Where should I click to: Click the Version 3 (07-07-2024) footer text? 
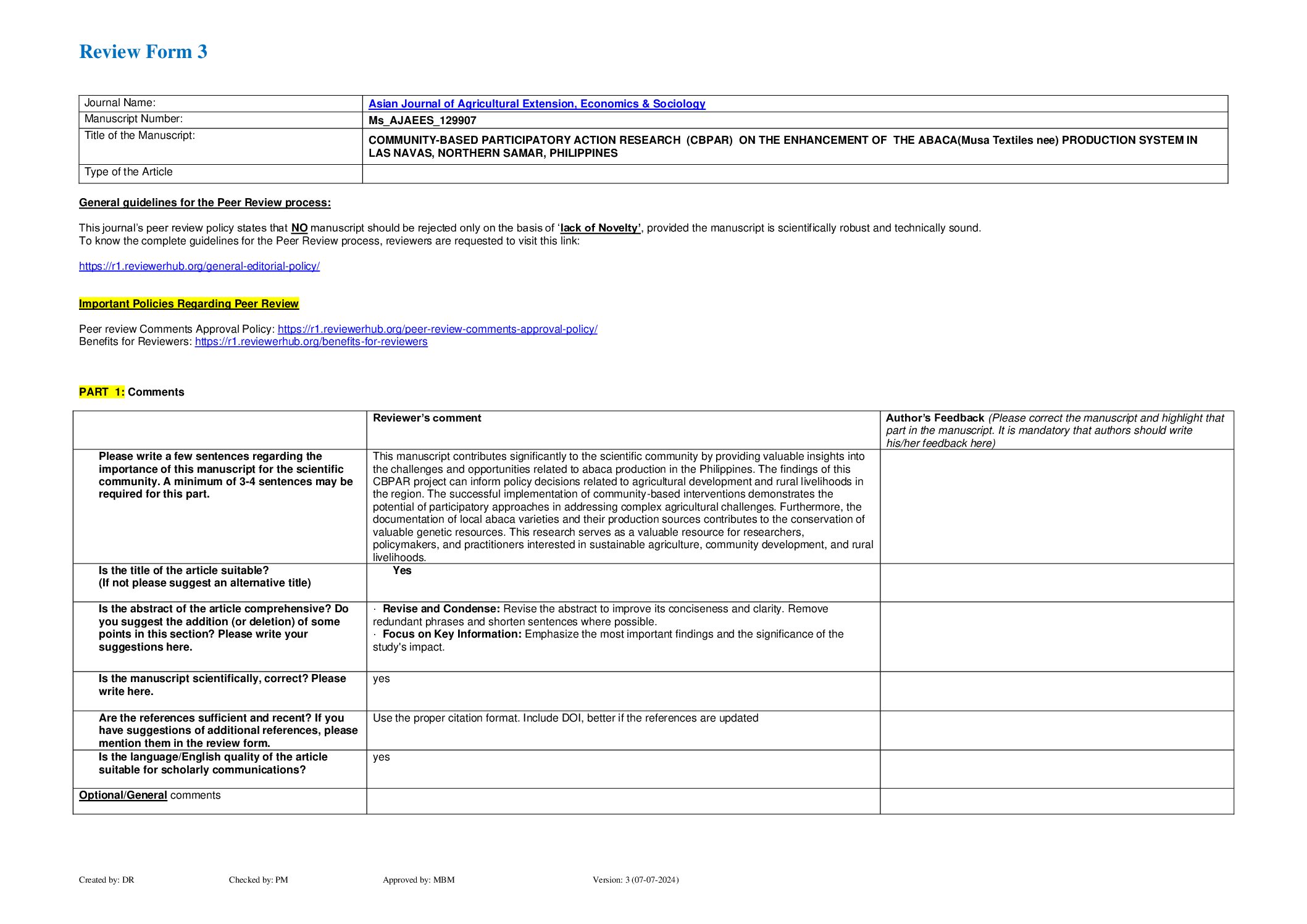[x=635, y=880]
